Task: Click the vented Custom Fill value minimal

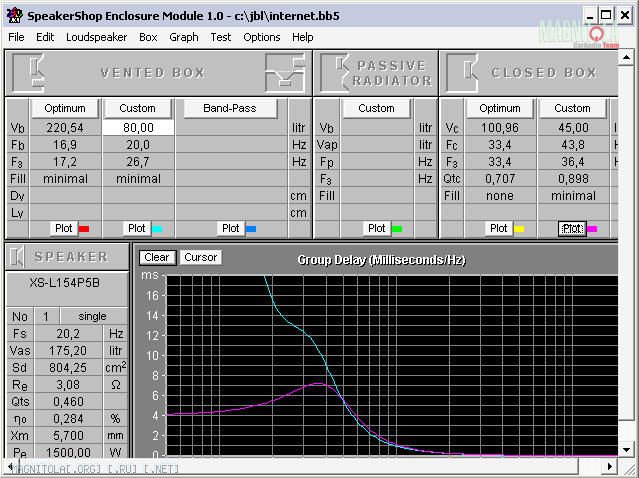Action: [138, 179]
